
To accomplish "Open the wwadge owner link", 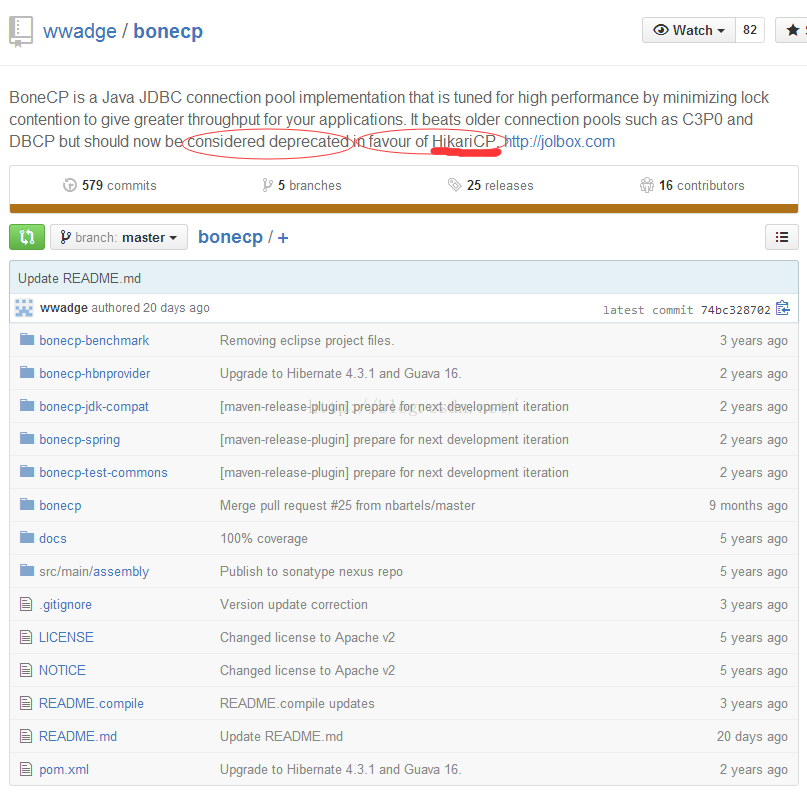I will [80, 31].
